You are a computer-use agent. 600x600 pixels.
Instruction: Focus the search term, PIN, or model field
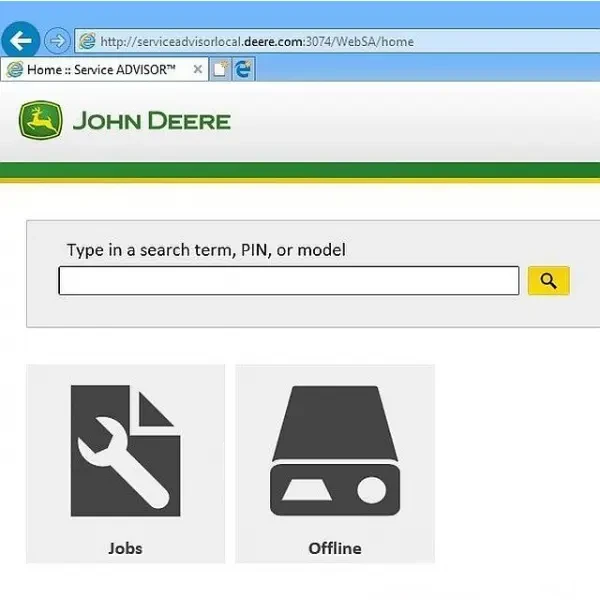click(289, 280)
